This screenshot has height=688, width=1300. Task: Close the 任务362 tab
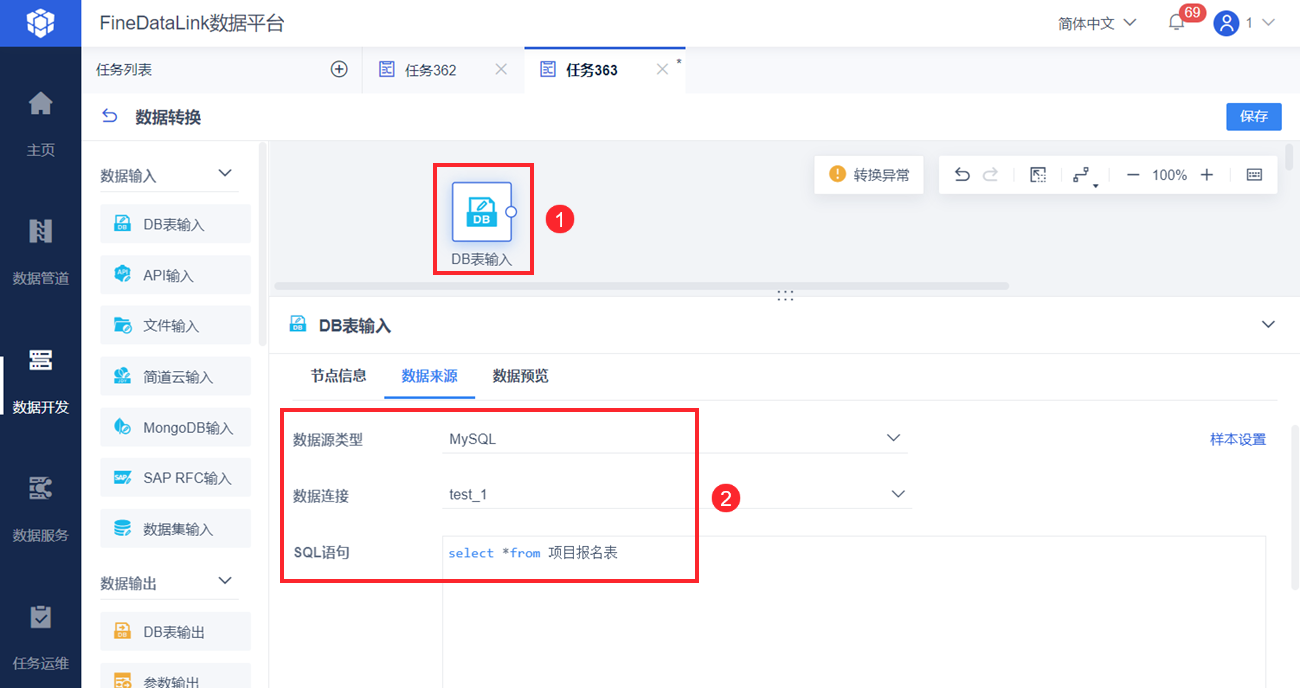click(501, 69)
